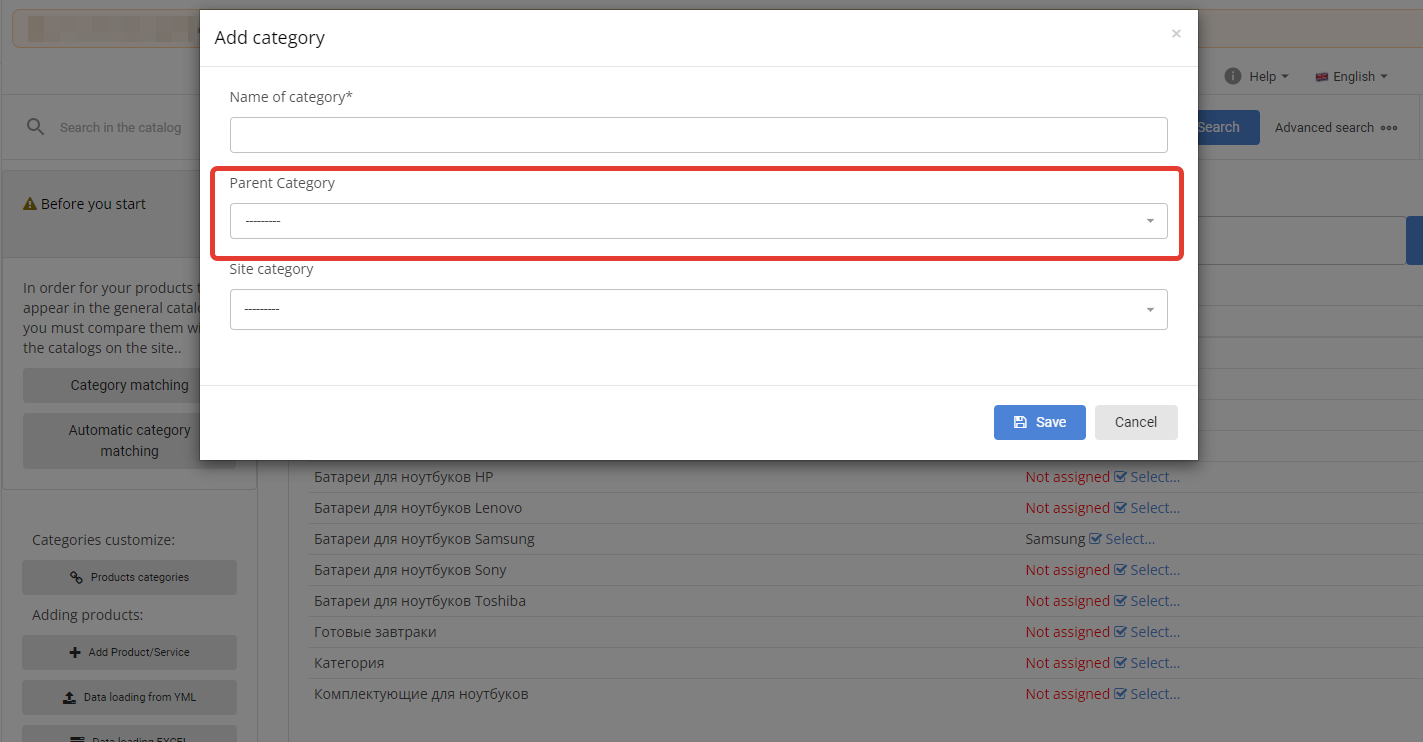Click the upload icon for Data loading from YML
The image size is (1423, 742).
(69, 698)
